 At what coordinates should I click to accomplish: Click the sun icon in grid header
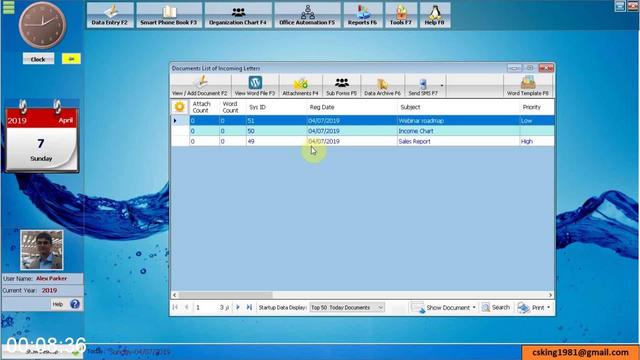pyautogui.click(x=180, y=107)
